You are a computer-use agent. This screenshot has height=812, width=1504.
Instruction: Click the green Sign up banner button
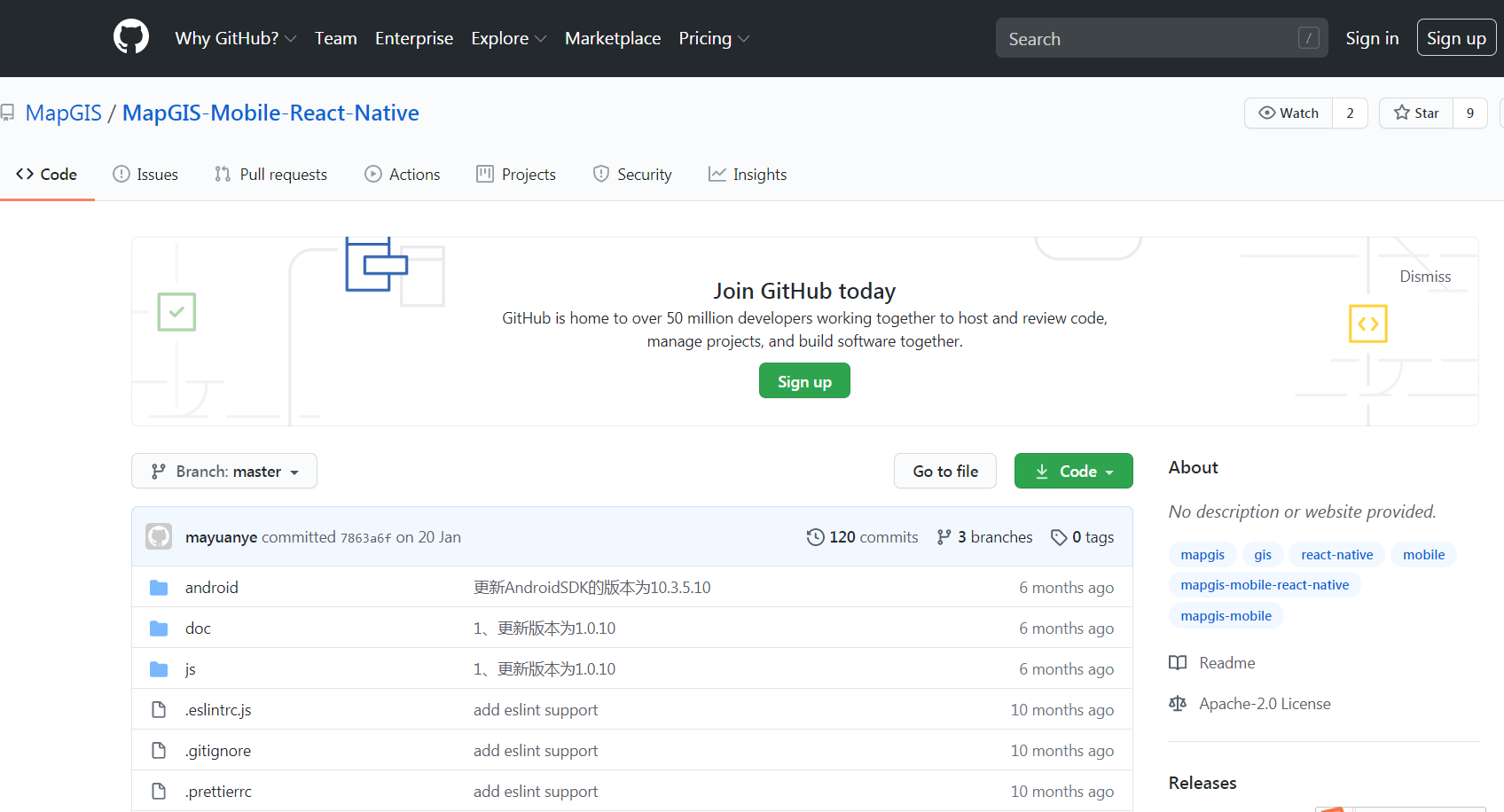point(804,381)
